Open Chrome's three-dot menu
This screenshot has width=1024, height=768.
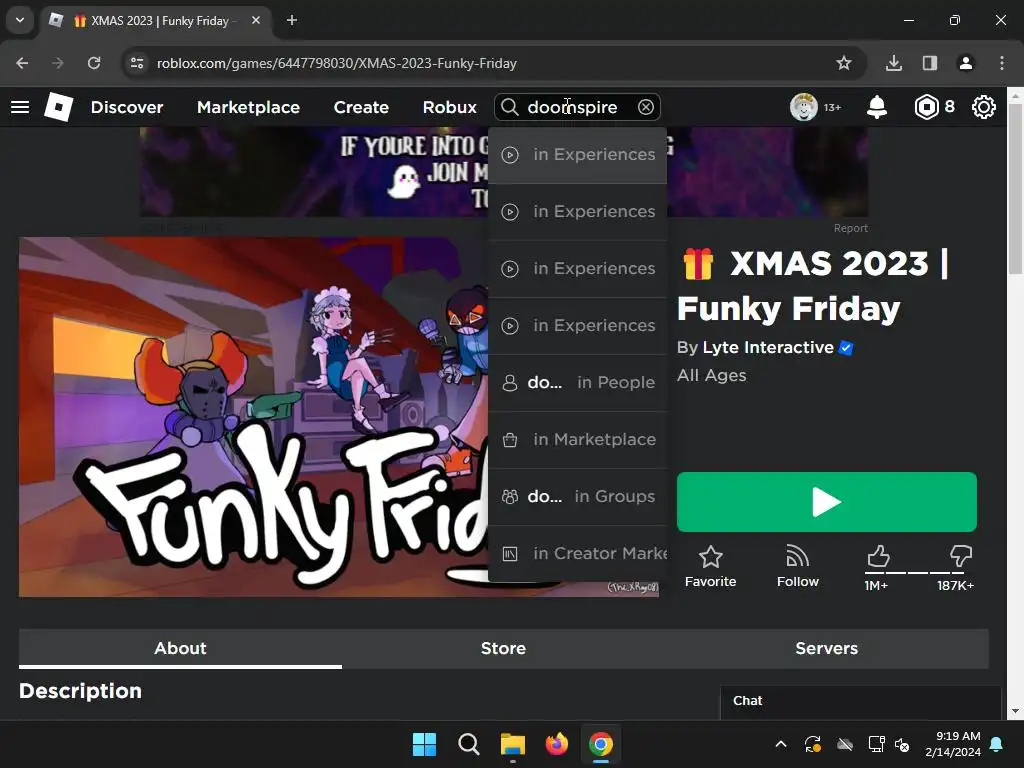pos(1001,63)
